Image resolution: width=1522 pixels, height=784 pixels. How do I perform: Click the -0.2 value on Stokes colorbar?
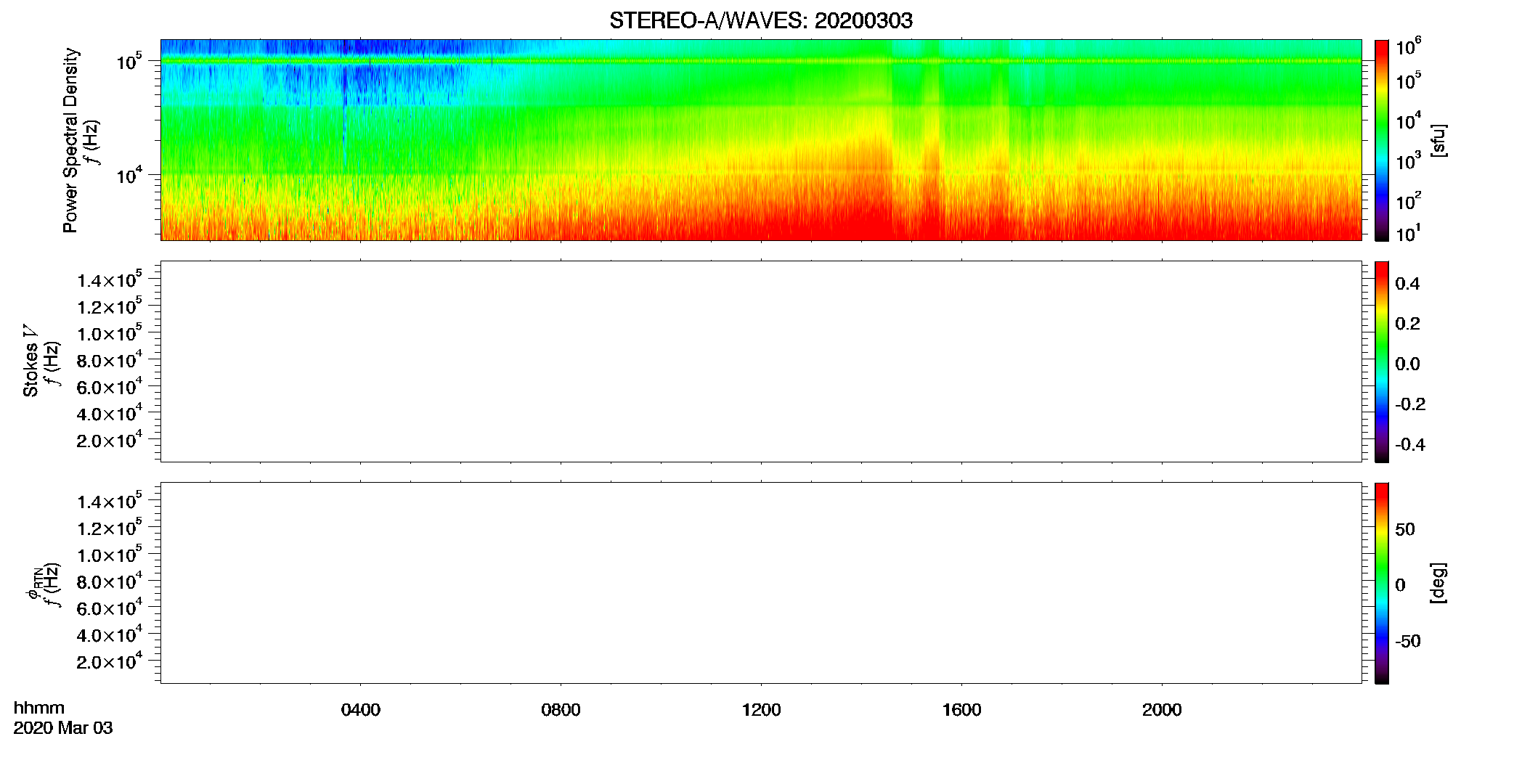pyautogui.click(x=1410, y=404)
